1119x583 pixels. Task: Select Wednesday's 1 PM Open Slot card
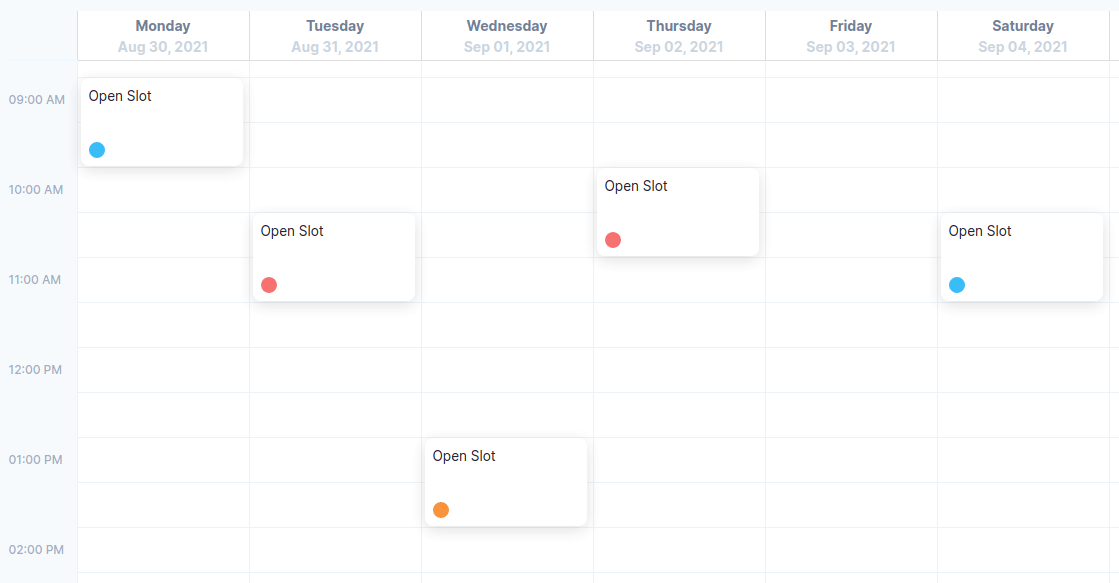[505, 480]
